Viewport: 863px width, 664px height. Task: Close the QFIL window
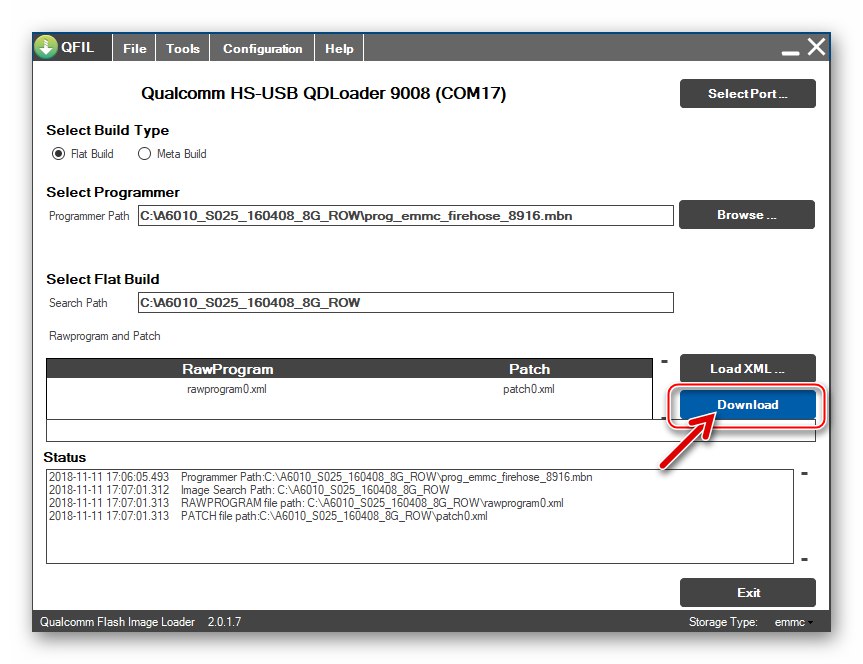(x=816, y=47)
